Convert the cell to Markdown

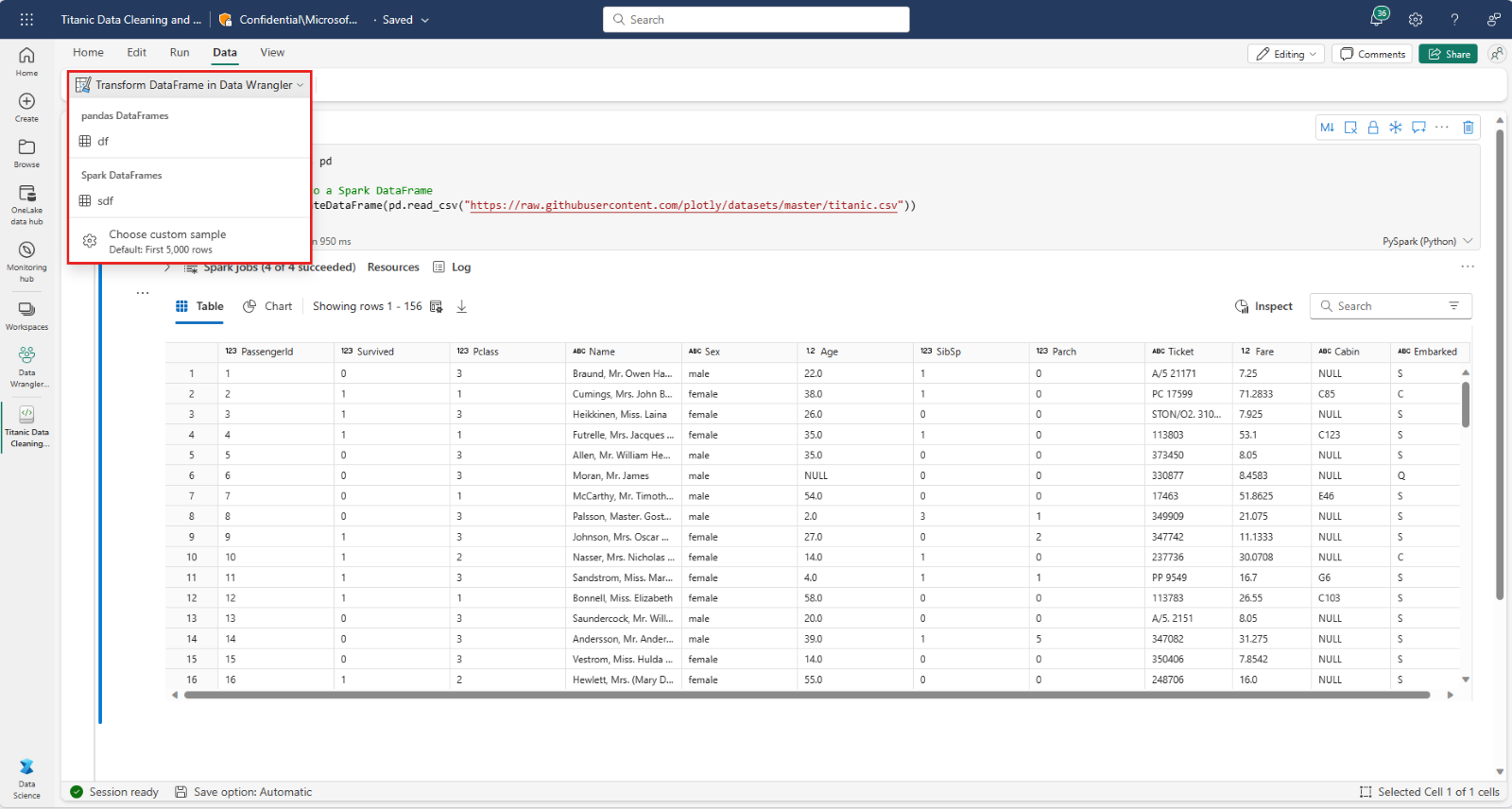pos(1328,128)
